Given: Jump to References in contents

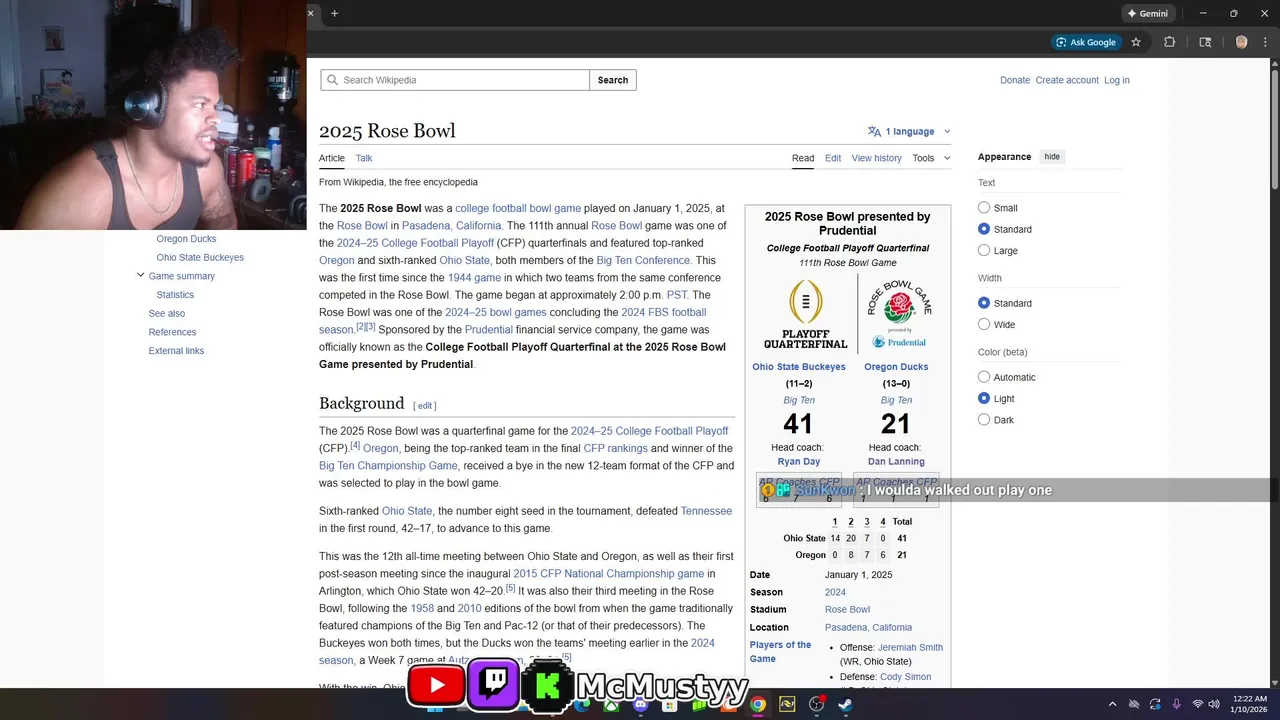Looking at the screenshot, I should [172, 332].
